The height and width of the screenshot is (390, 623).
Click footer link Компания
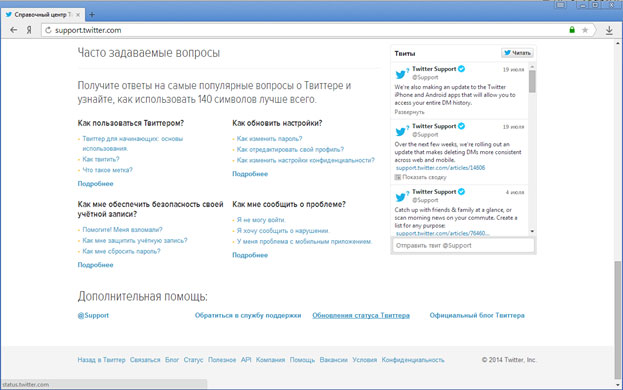click(271, 360)
